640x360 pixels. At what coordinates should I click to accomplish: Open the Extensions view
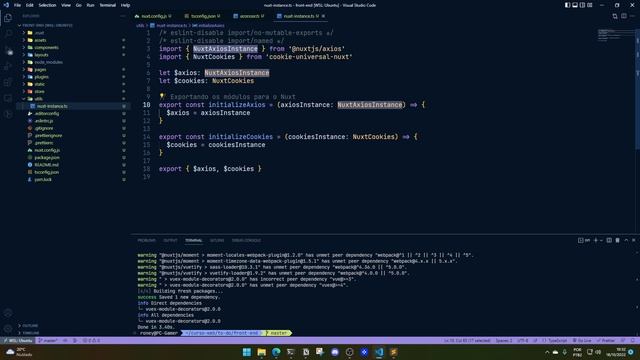point(8,82)
